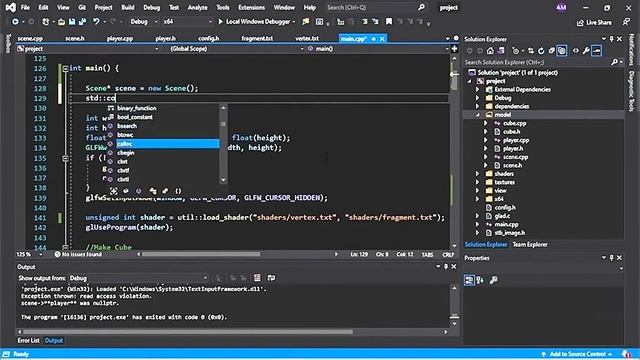The image size is (640, 360).
Task: Click the Save All icon in the toolbar
Action: tap(82, 22)
